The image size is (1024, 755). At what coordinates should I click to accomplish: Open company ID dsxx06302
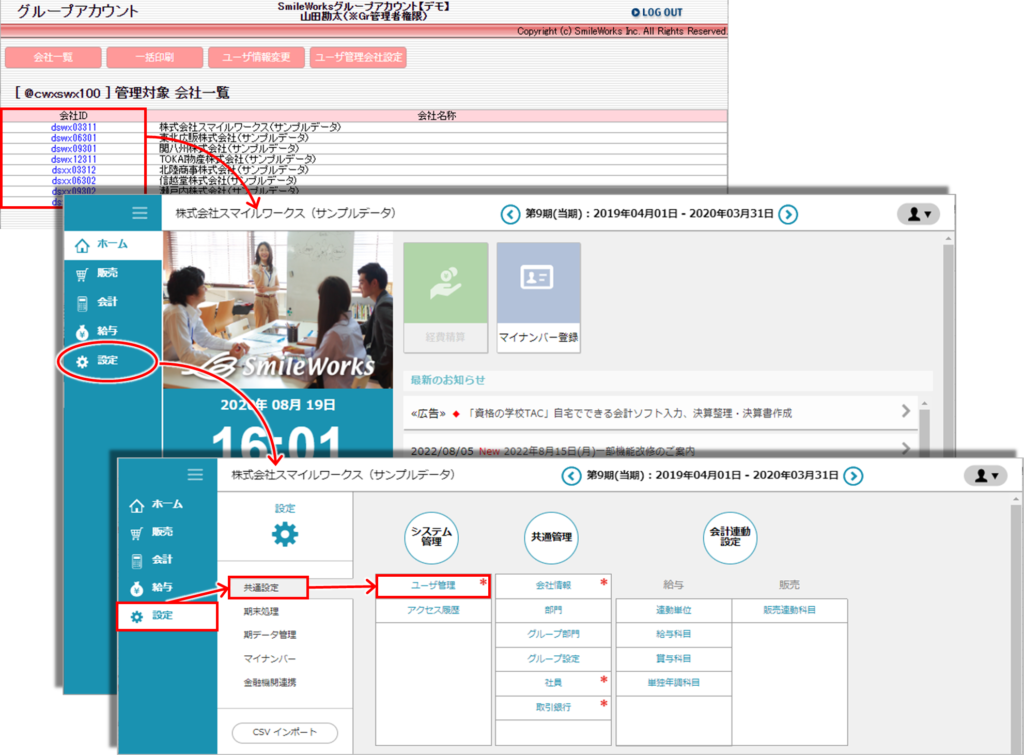click(74, 180)
